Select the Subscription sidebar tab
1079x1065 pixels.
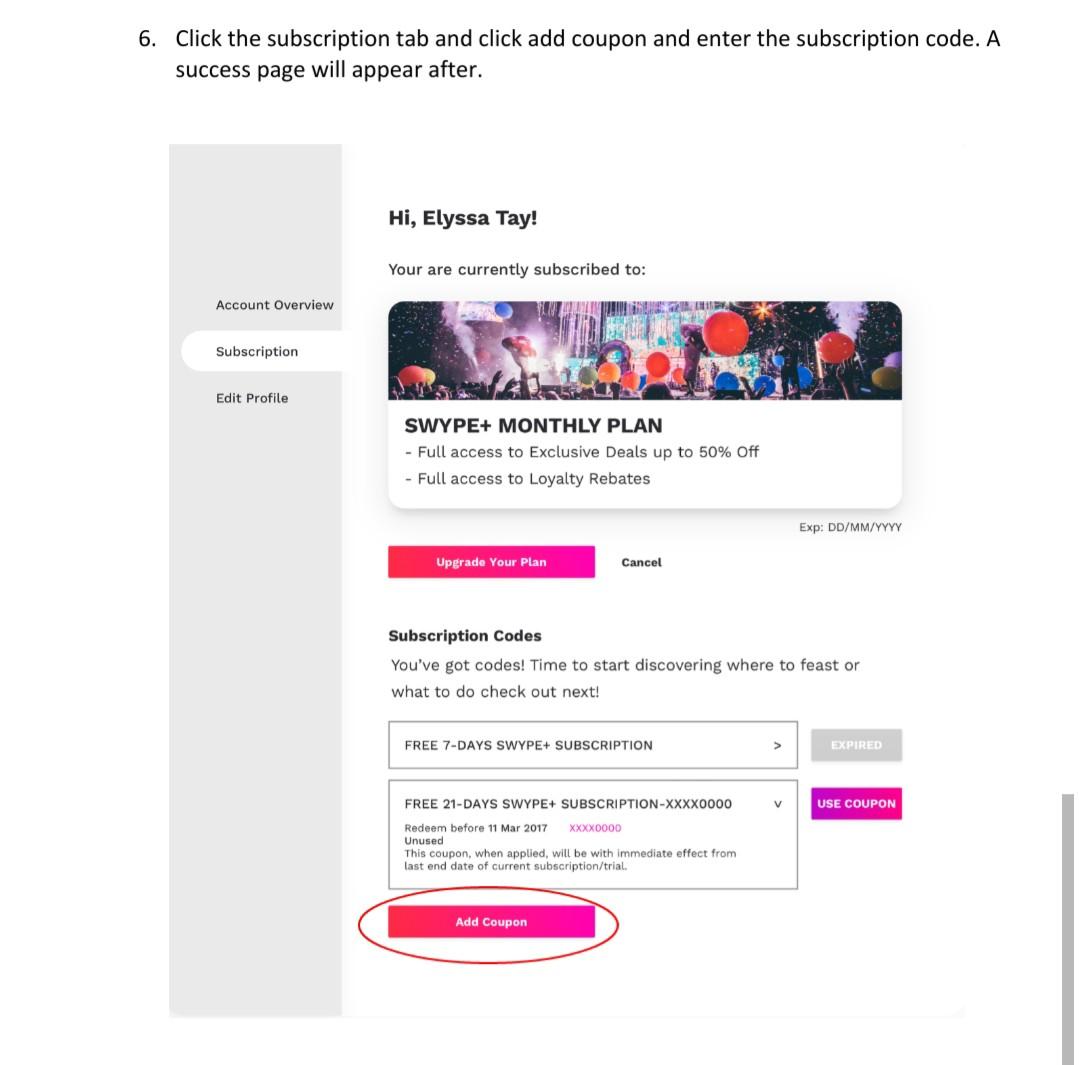pyautogui.click(x=257, y=352)
